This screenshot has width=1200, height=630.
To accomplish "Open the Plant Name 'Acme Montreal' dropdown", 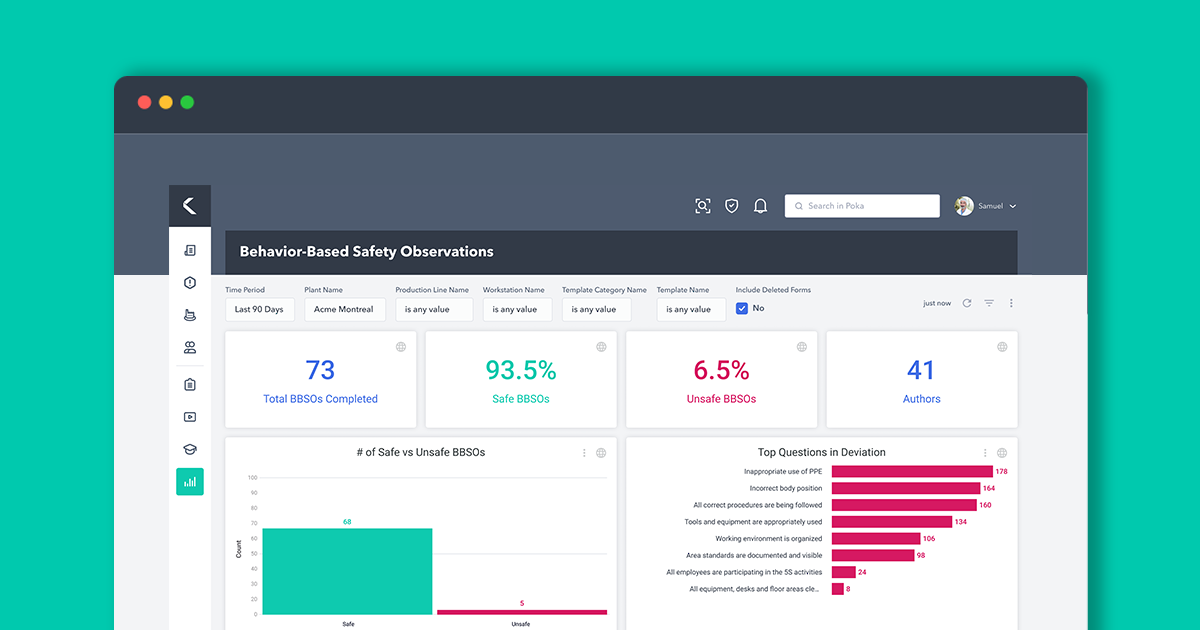I will (344, 309).
